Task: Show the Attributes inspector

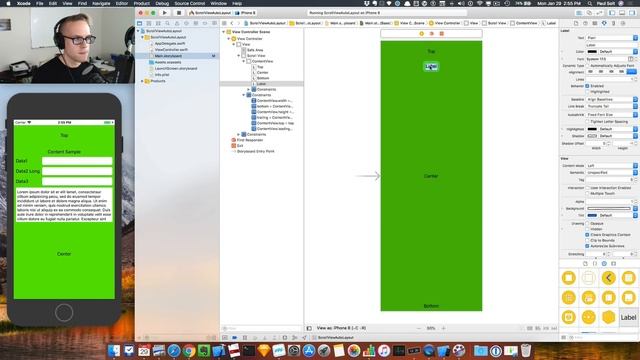Action: (604, 23)
